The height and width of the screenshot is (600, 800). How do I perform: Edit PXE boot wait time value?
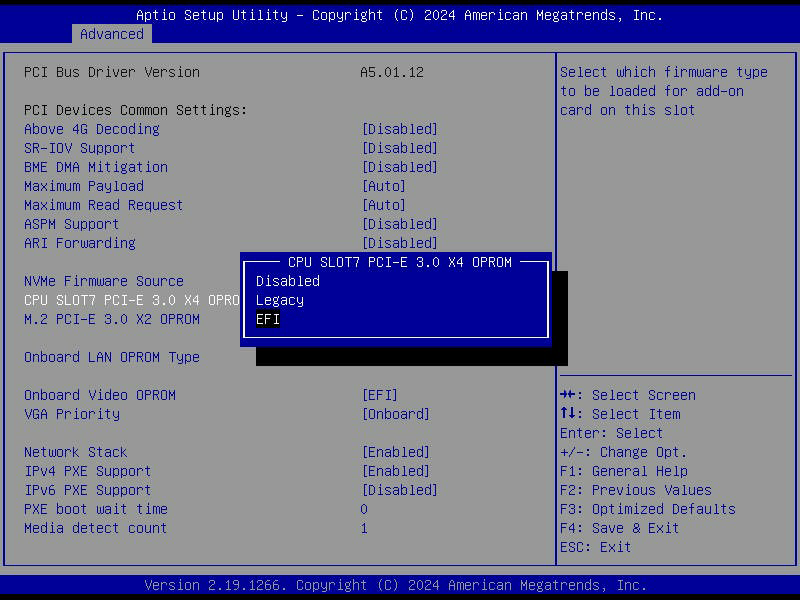click(364, 509)
